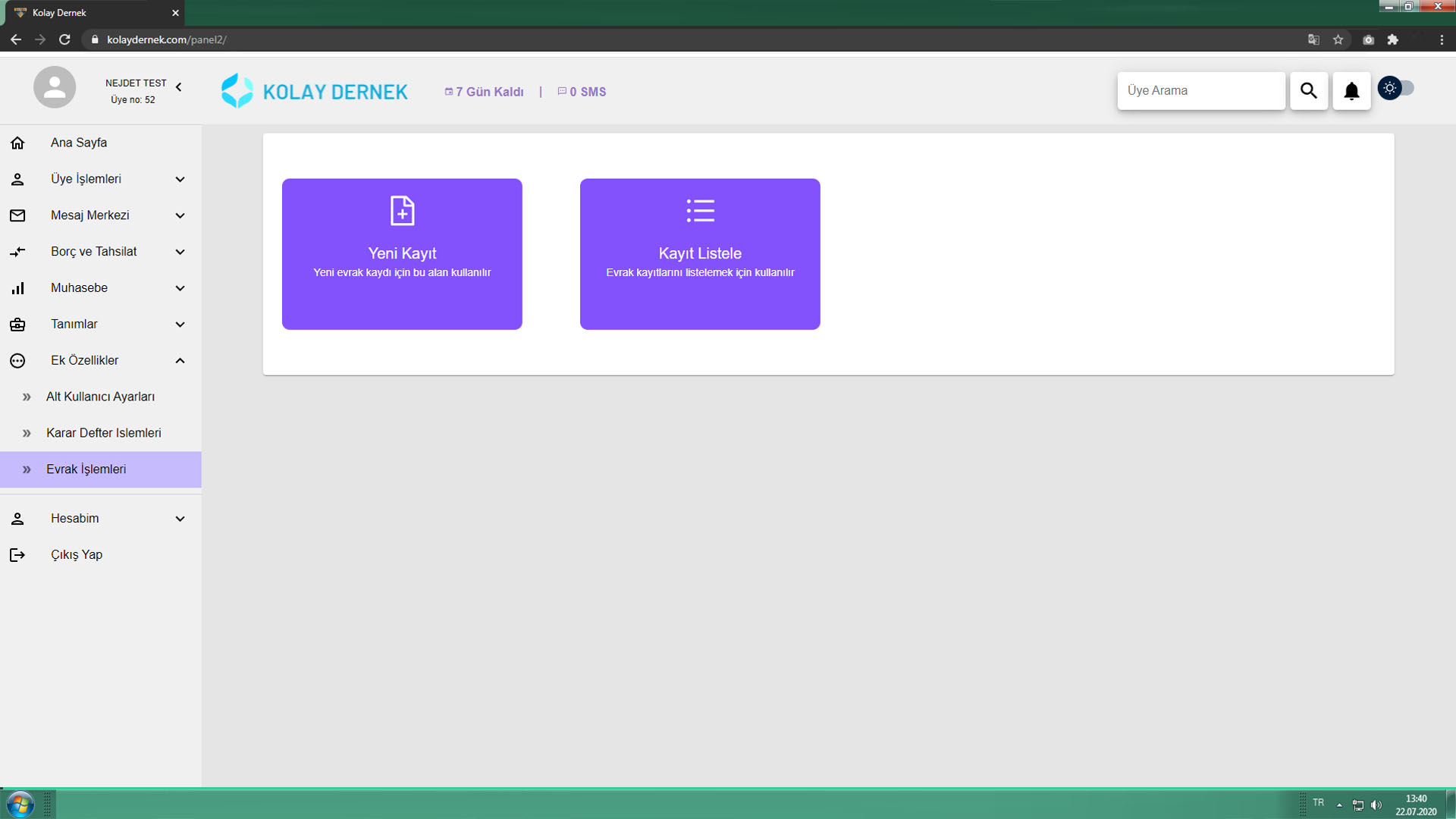Collapse Ek Özellikler chevron

pyautogui.click(x=180, y=361)
